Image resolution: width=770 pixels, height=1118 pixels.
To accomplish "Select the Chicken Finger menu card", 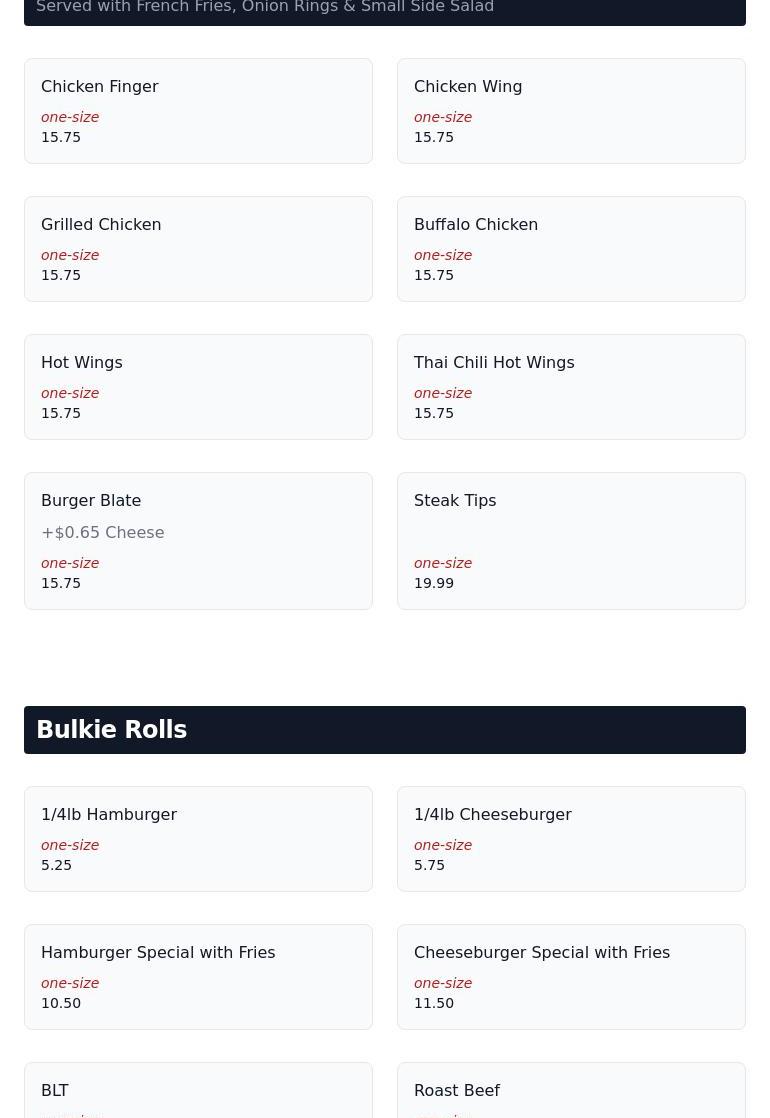I will pos(198,111).
